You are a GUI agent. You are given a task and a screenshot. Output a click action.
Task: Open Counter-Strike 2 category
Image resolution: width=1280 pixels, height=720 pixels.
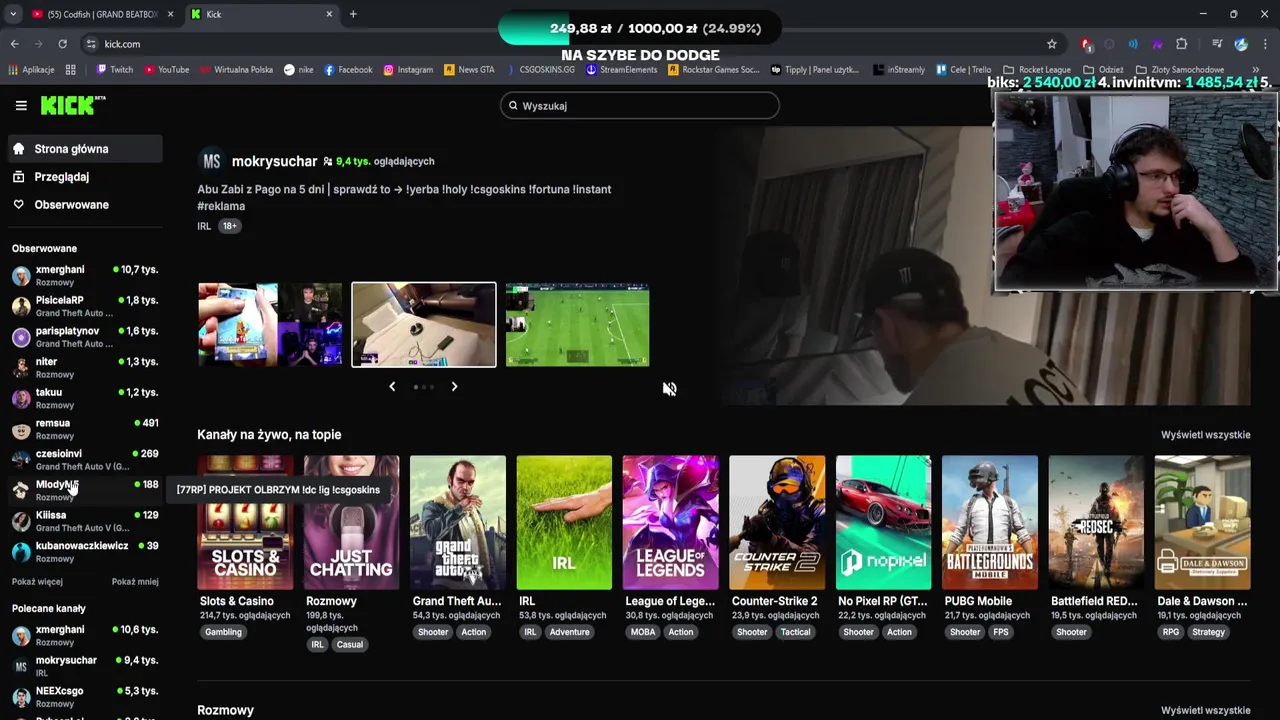777,523
